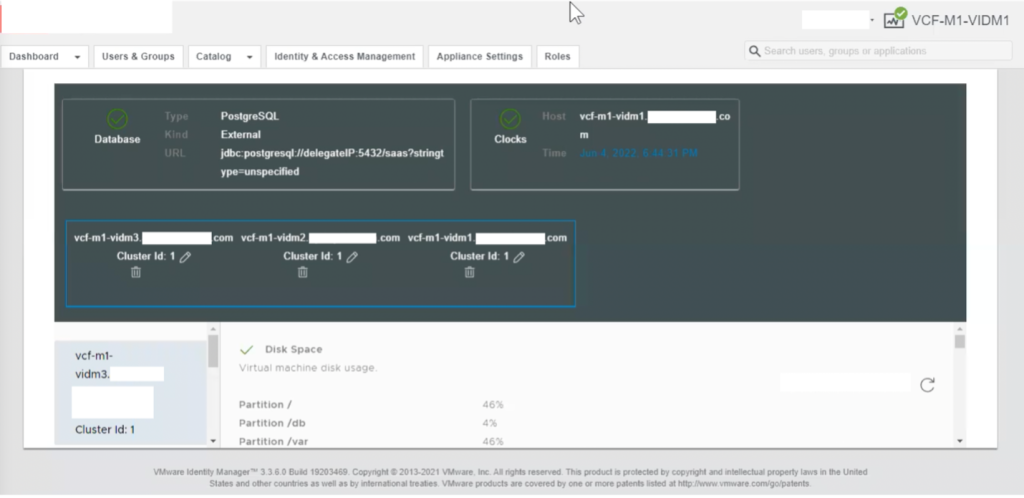Click the clock time Jun 4, 2022 value
The image size is (1024, 498).
point(639,153)
